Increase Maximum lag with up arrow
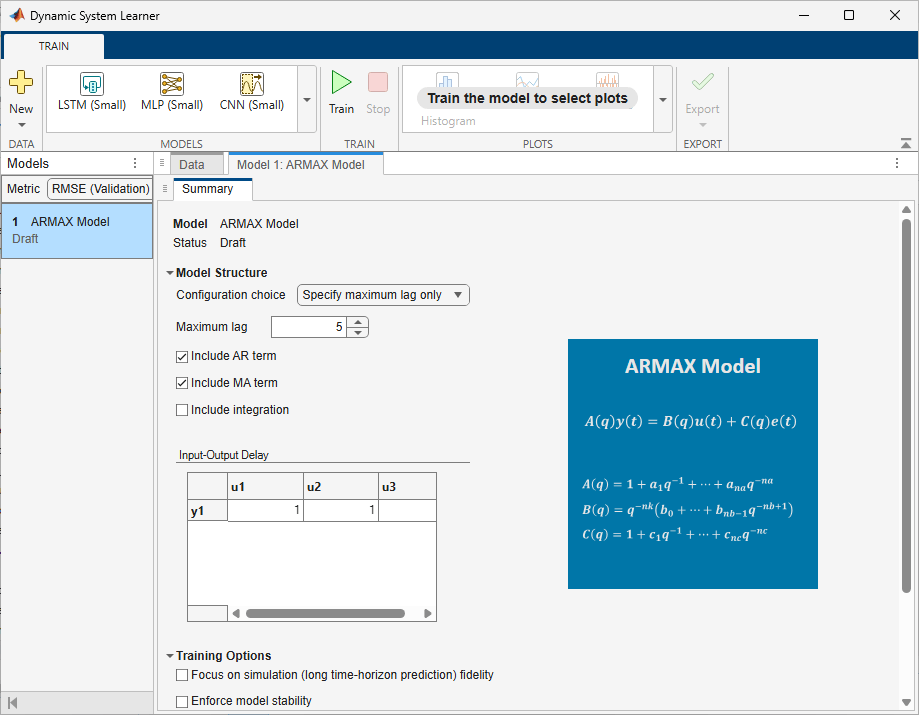Screen dimensions: 919x715 (x=358, y=322)
